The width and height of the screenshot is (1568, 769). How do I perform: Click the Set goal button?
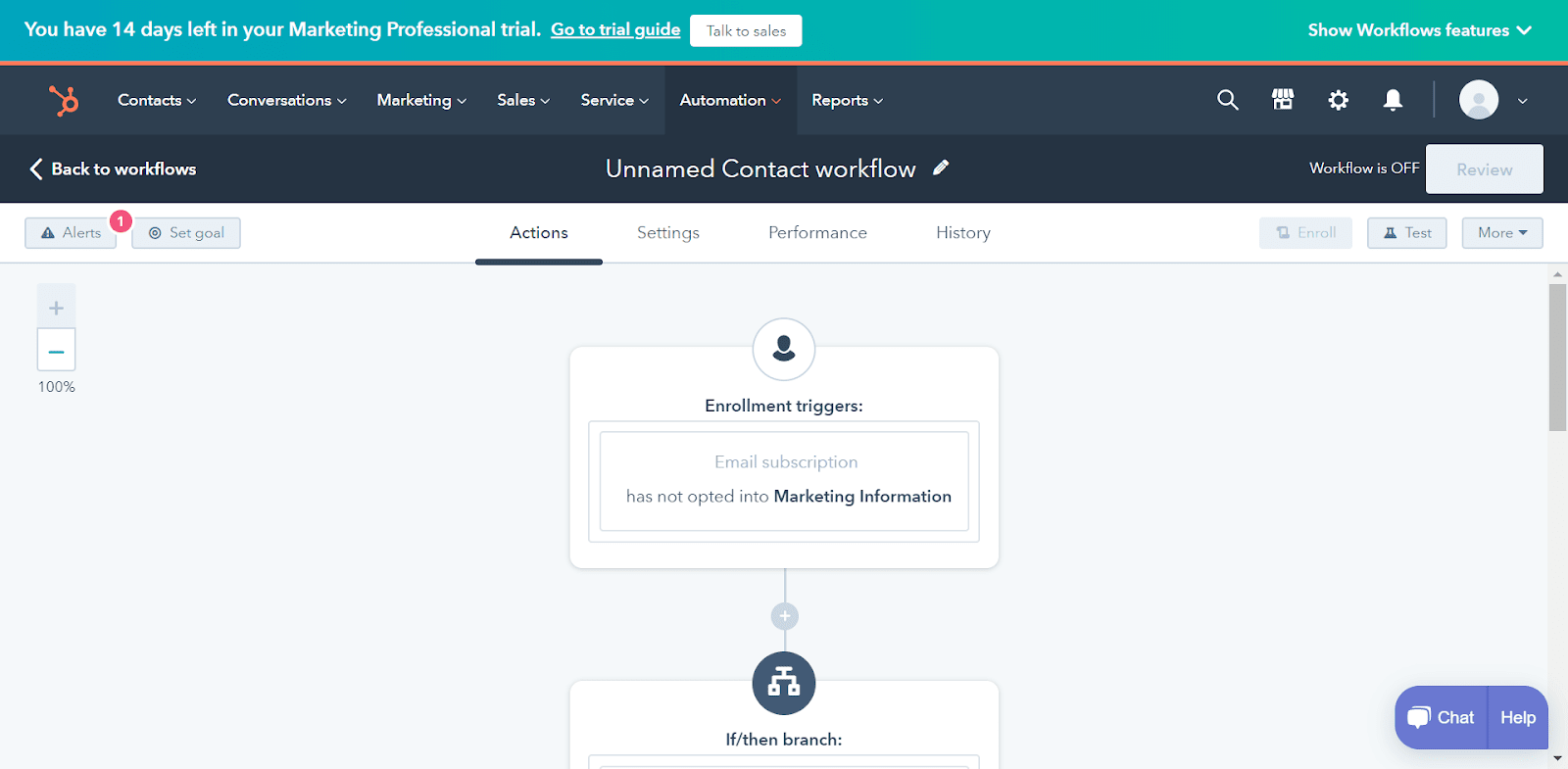click(x=186, y=233)
